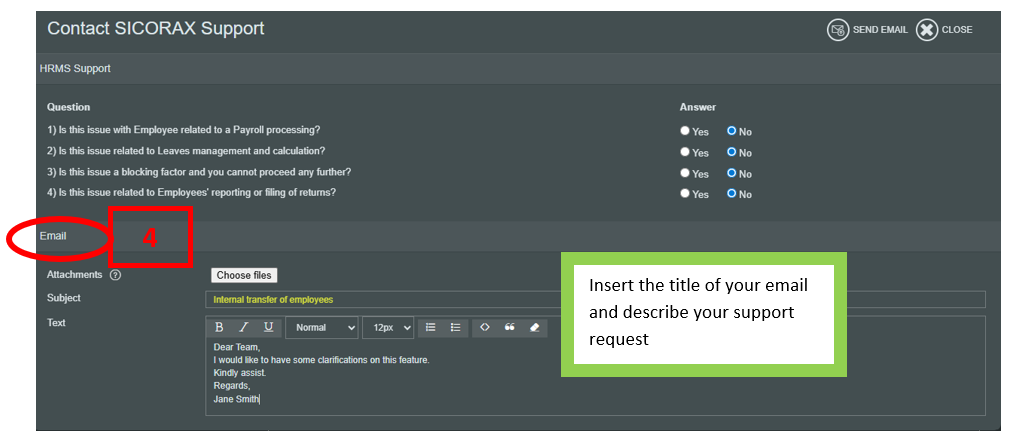This screenshot has width=1015, height=447.
Task: Insert an ordered list in editor
Action: point(430,327)
